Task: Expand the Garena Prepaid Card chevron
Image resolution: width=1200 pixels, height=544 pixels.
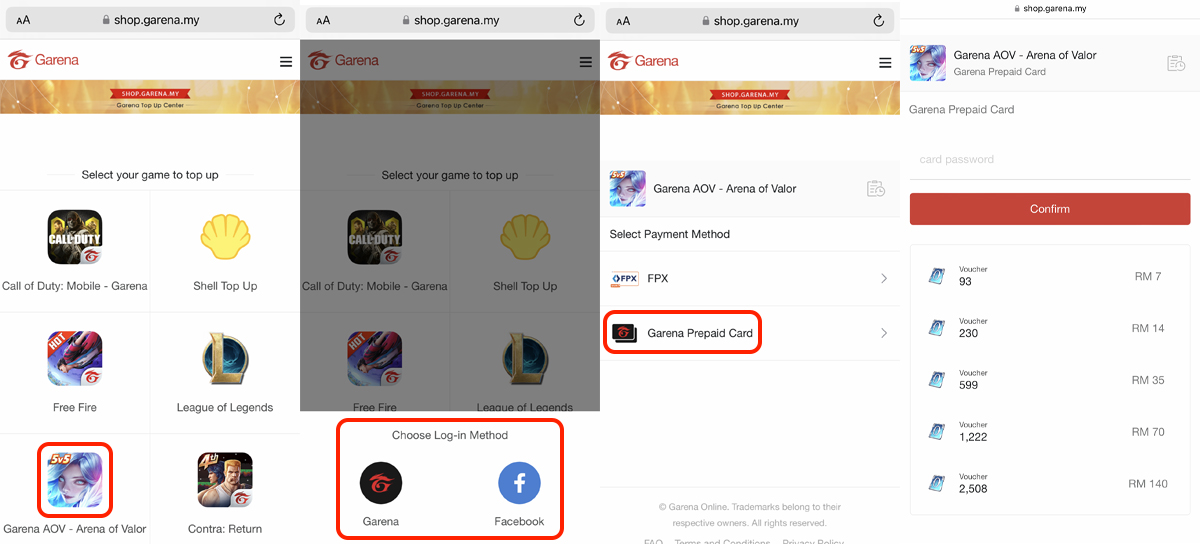Action: (884, 333)
